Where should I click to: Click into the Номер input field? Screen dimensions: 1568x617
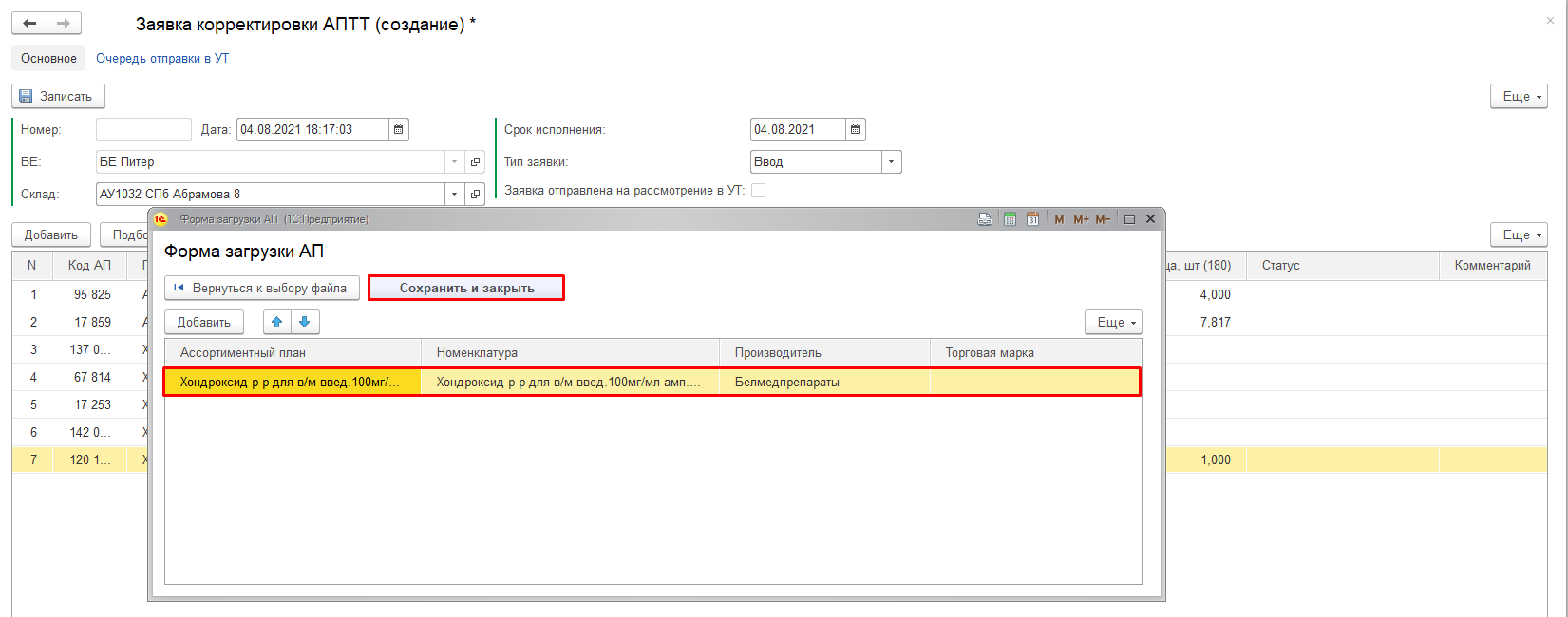pyautogui.click(x=143, y=130)
